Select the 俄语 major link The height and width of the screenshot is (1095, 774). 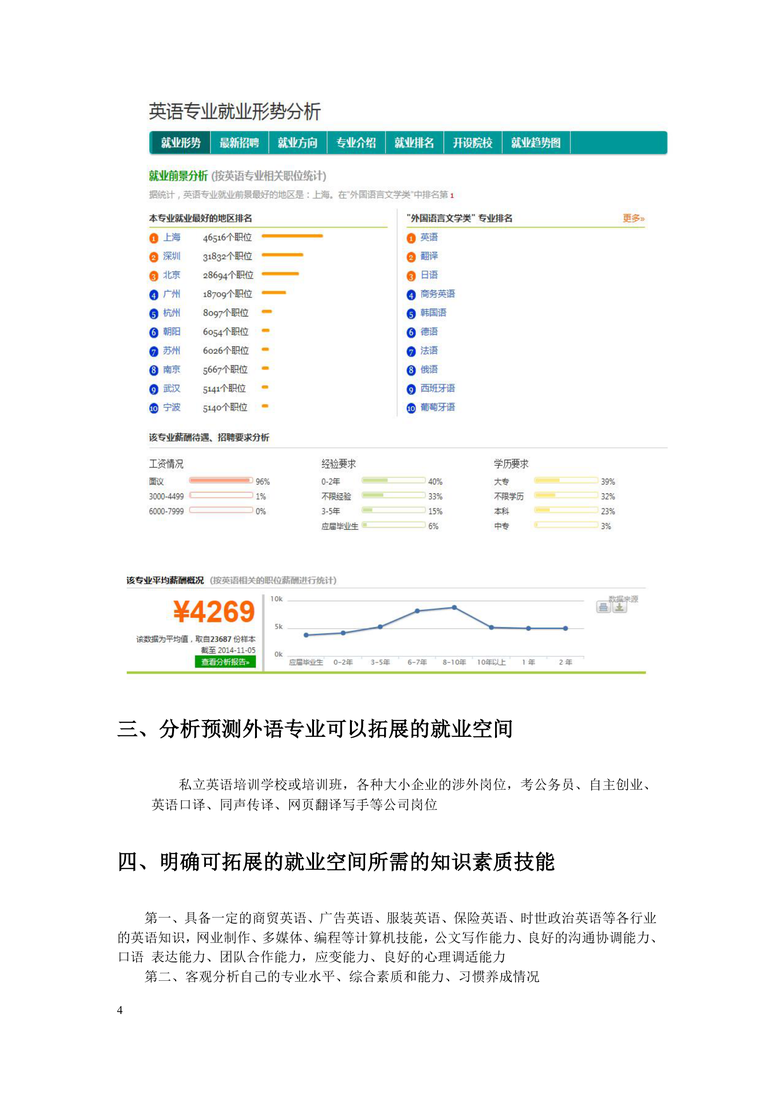430,369
